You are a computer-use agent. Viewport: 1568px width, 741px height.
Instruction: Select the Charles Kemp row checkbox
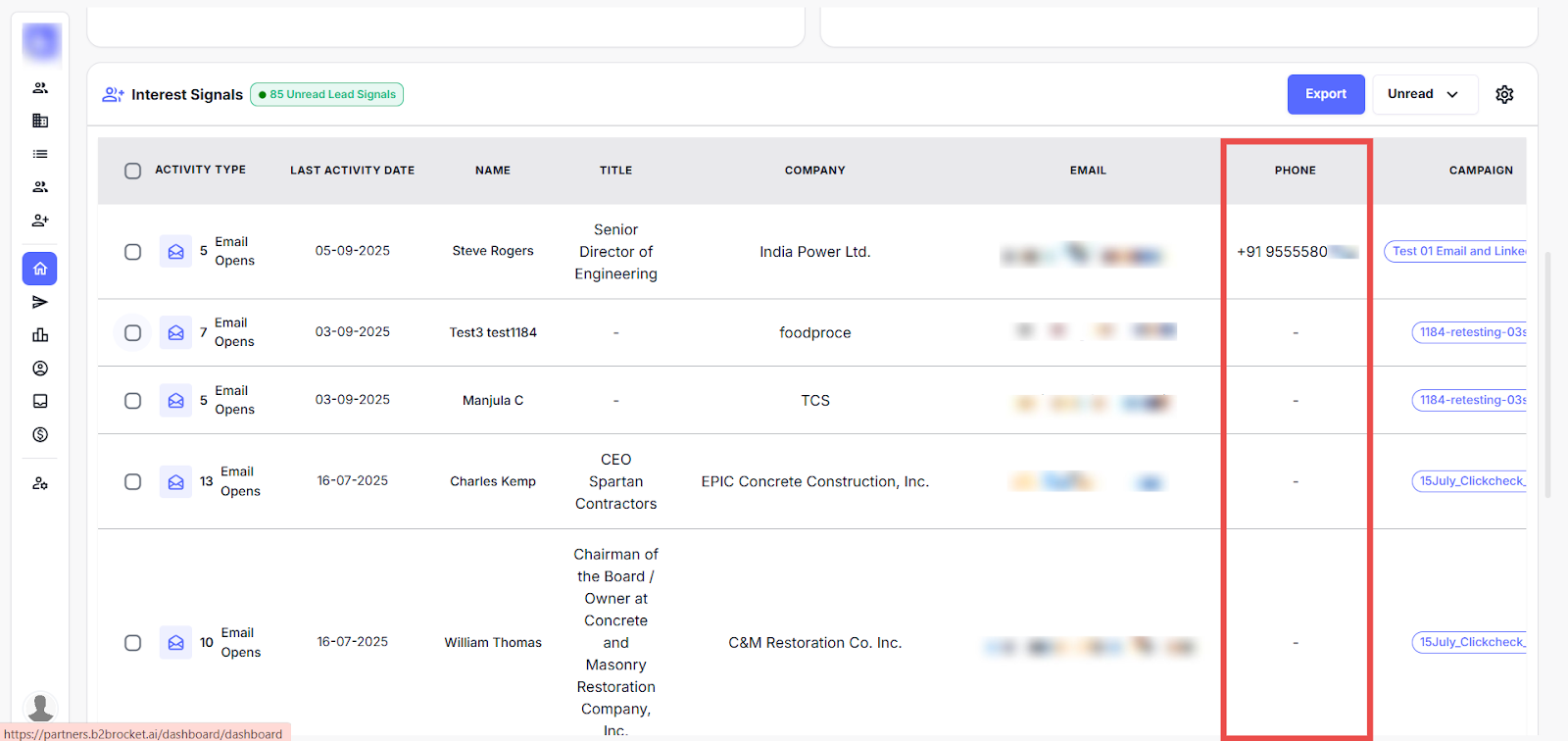tap(133, 481)
